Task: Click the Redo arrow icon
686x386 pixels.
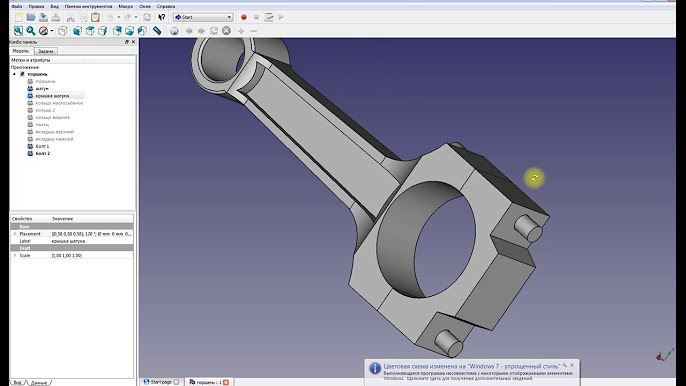Action: point(127,17)
